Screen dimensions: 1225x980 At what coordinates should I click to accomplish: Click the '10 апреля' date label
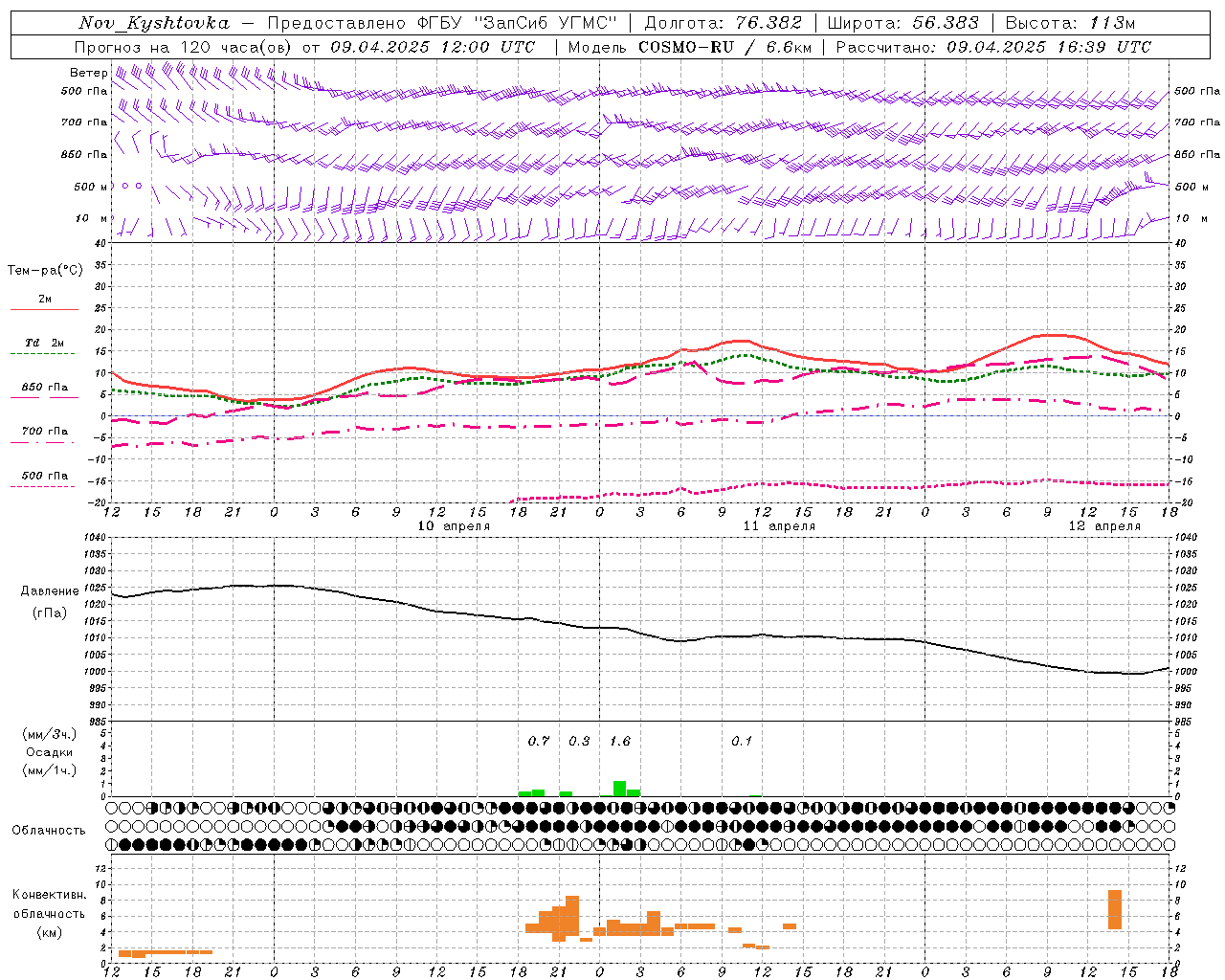click(x=454, y=526)
